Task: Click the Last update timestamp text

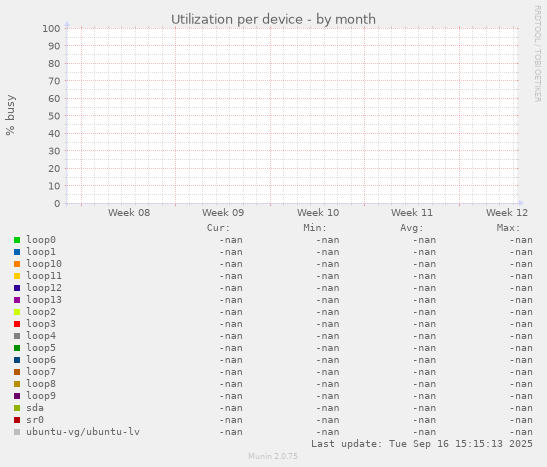Action: tap(422, 444)
